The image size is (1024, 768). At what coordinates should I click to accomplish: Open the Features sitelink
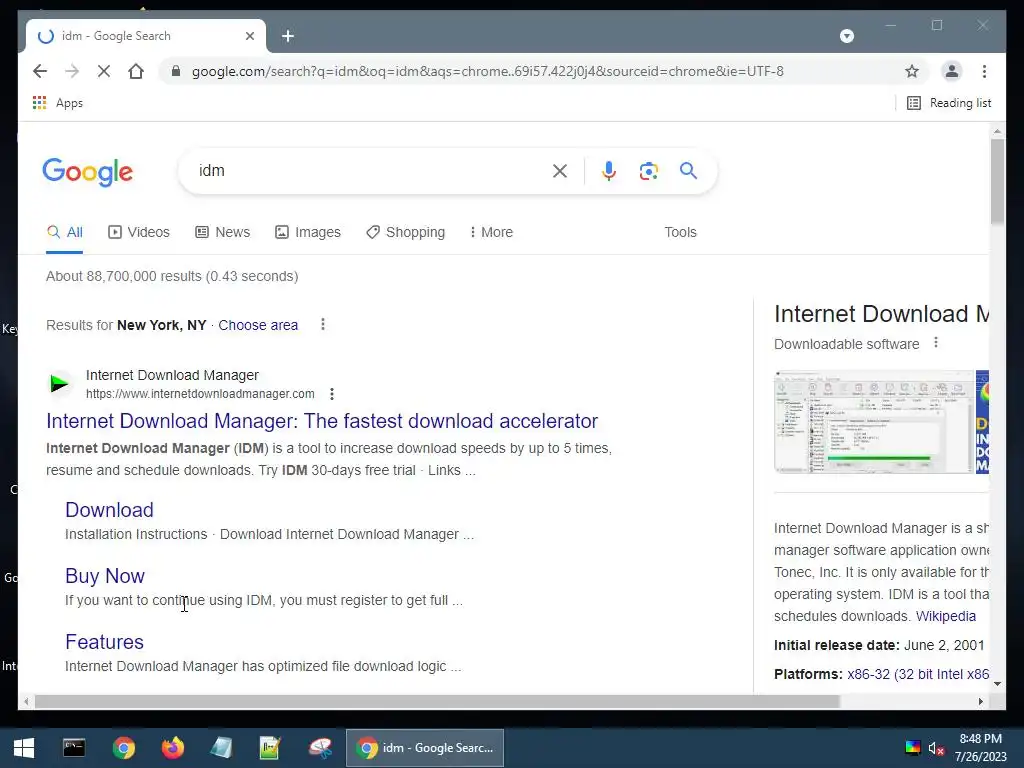pos(104,642)
